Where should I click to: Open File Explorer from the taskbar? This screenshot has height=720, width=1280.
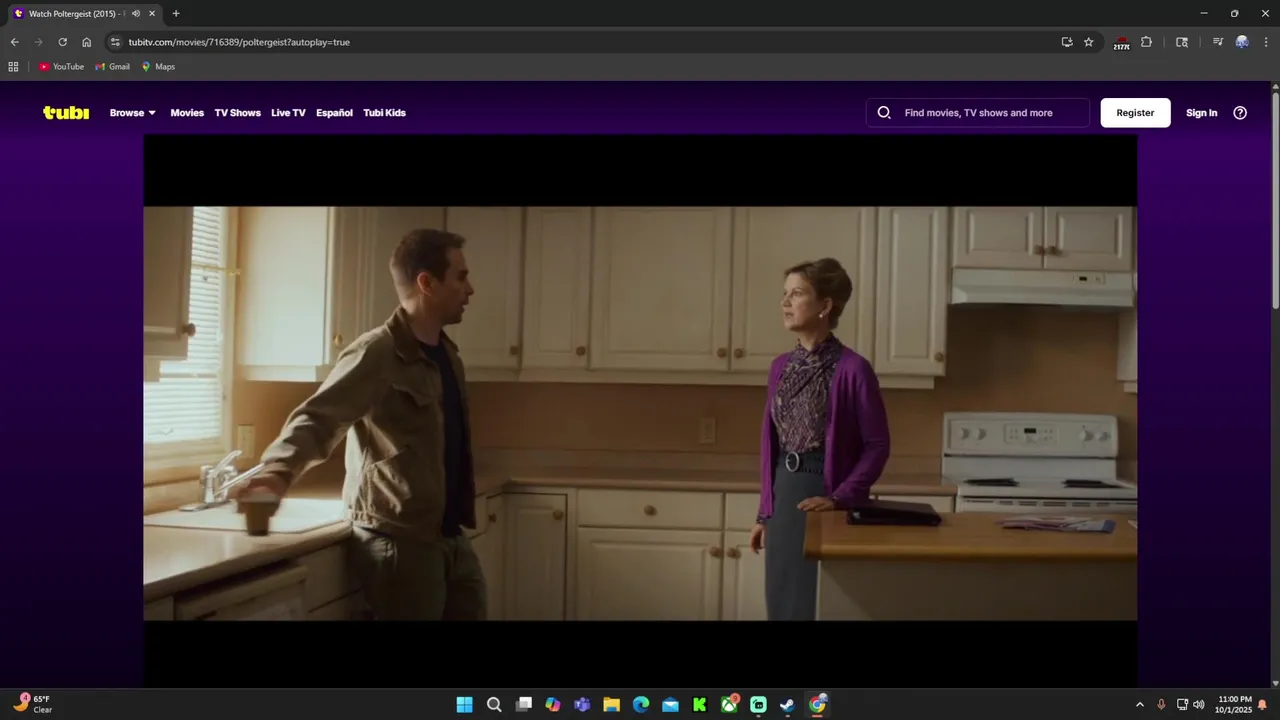point(611,705)
